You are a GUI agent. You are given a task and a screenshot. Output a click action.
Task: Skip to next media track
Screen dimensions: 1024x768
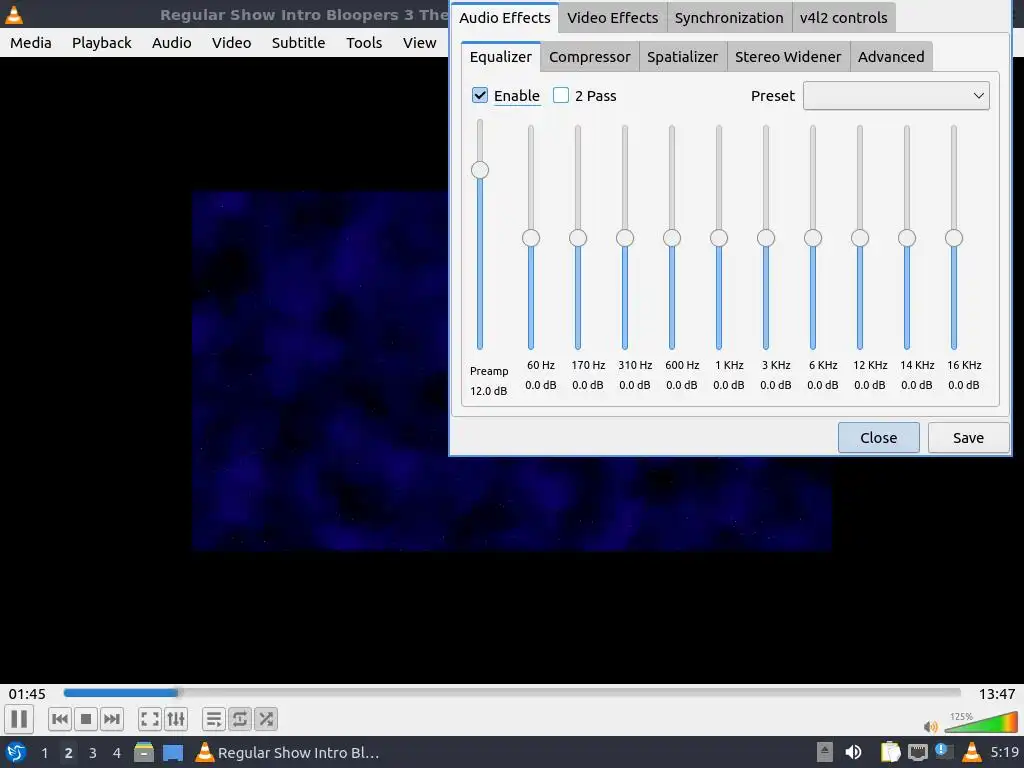[112, 719]
